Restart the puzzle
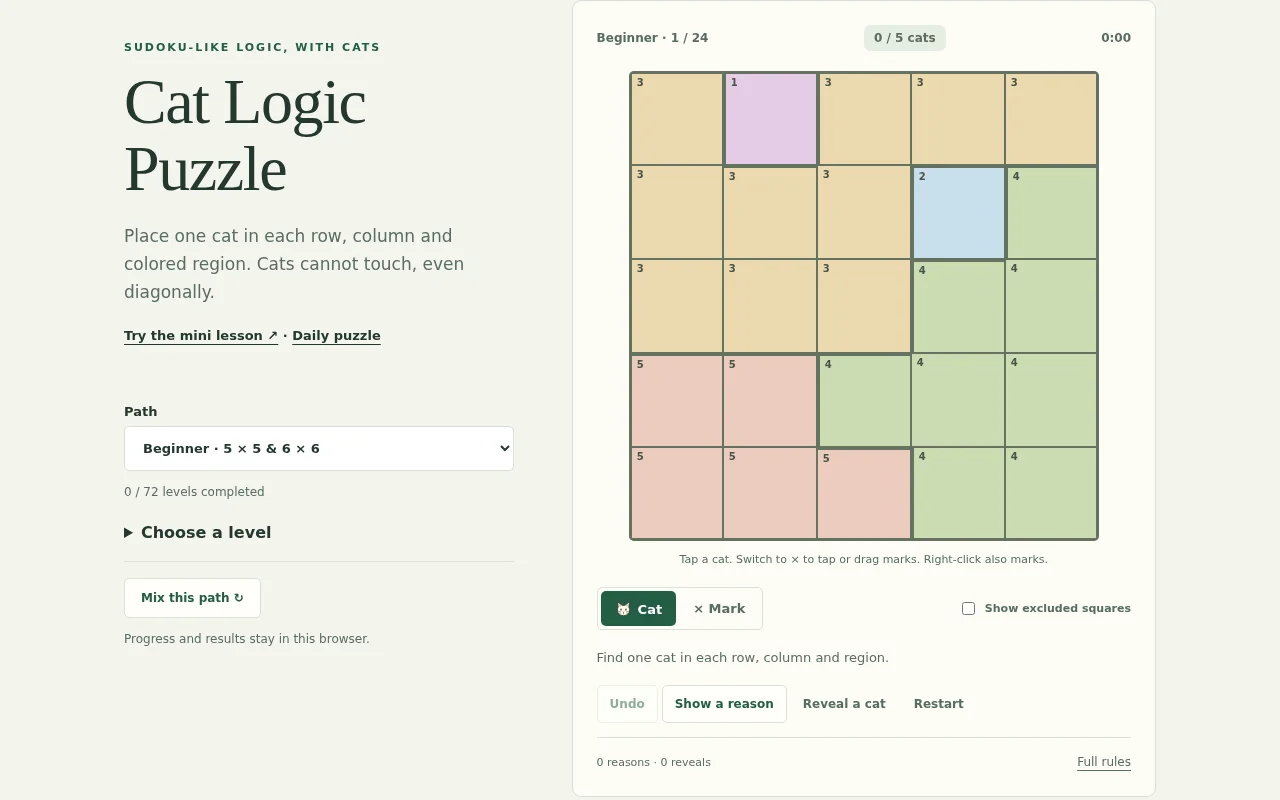Viewport: 1280px width, 800px height. pyautogui.click(x=938, y=704)
